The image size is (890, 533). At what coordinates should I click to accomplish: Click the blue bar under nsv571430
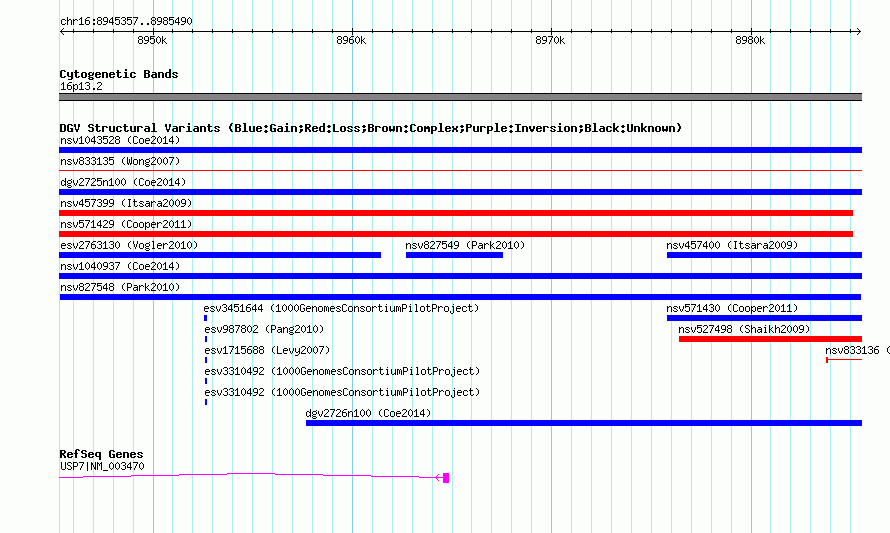(765, 318)
